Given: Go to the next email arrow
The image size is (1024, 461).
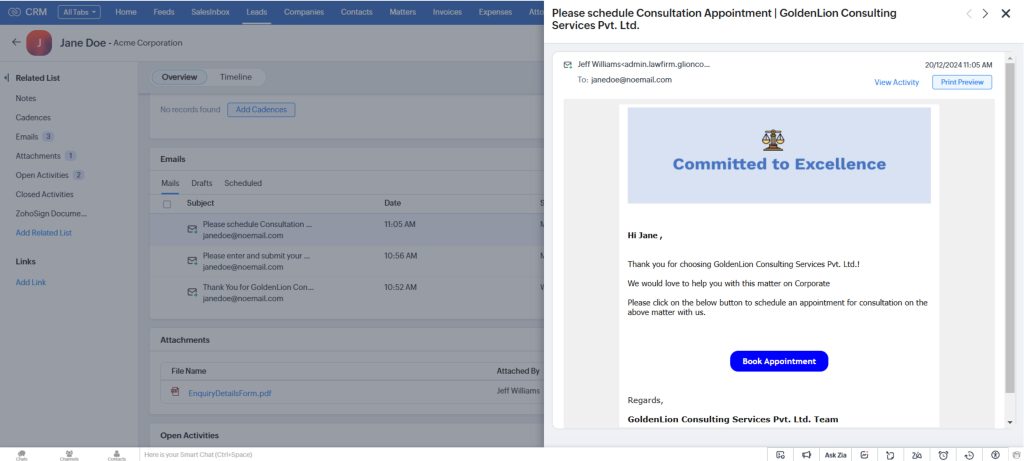Looking at the screenshot, I should click(x=985, y=14).
